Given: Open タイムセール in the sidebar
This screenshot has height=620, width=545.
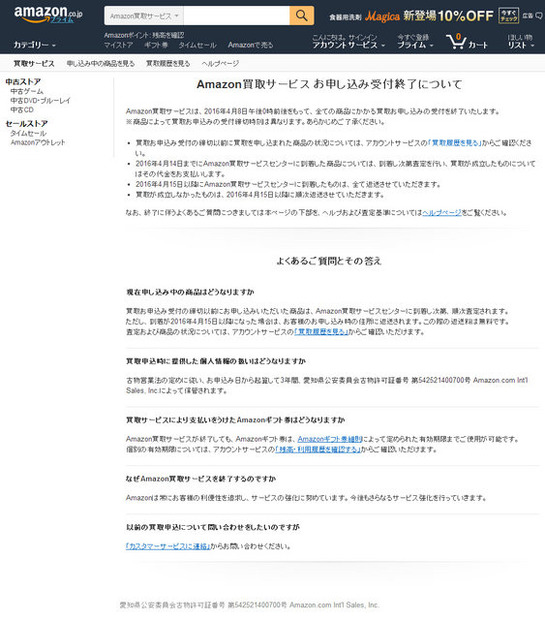Looking at the screenshot, I should (x=28, y=133).
